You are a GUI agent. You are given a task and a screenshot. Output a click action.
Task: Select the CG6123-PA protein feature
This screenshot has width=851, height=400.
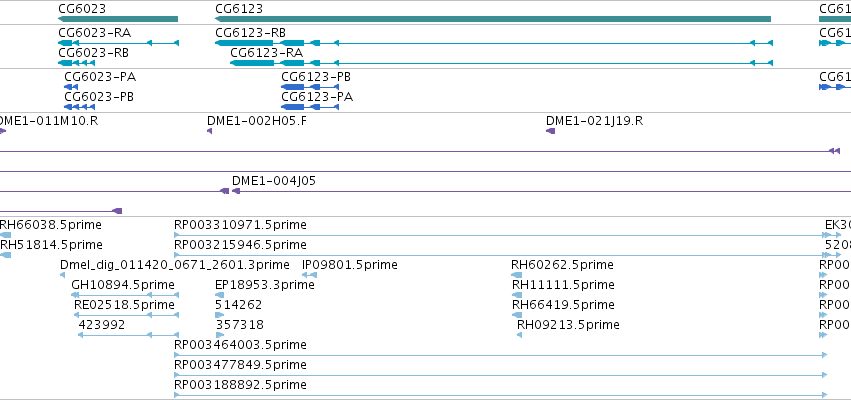(310, 107)
